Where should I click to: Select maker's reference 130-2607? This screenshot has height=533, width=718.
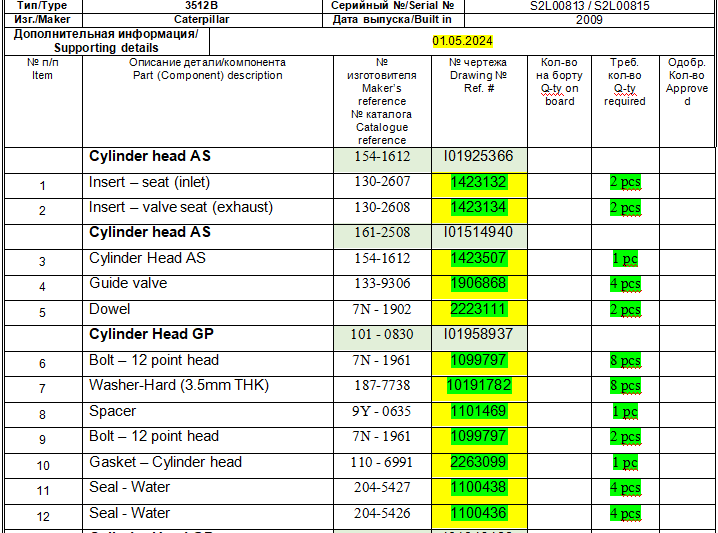pos(383,183)
